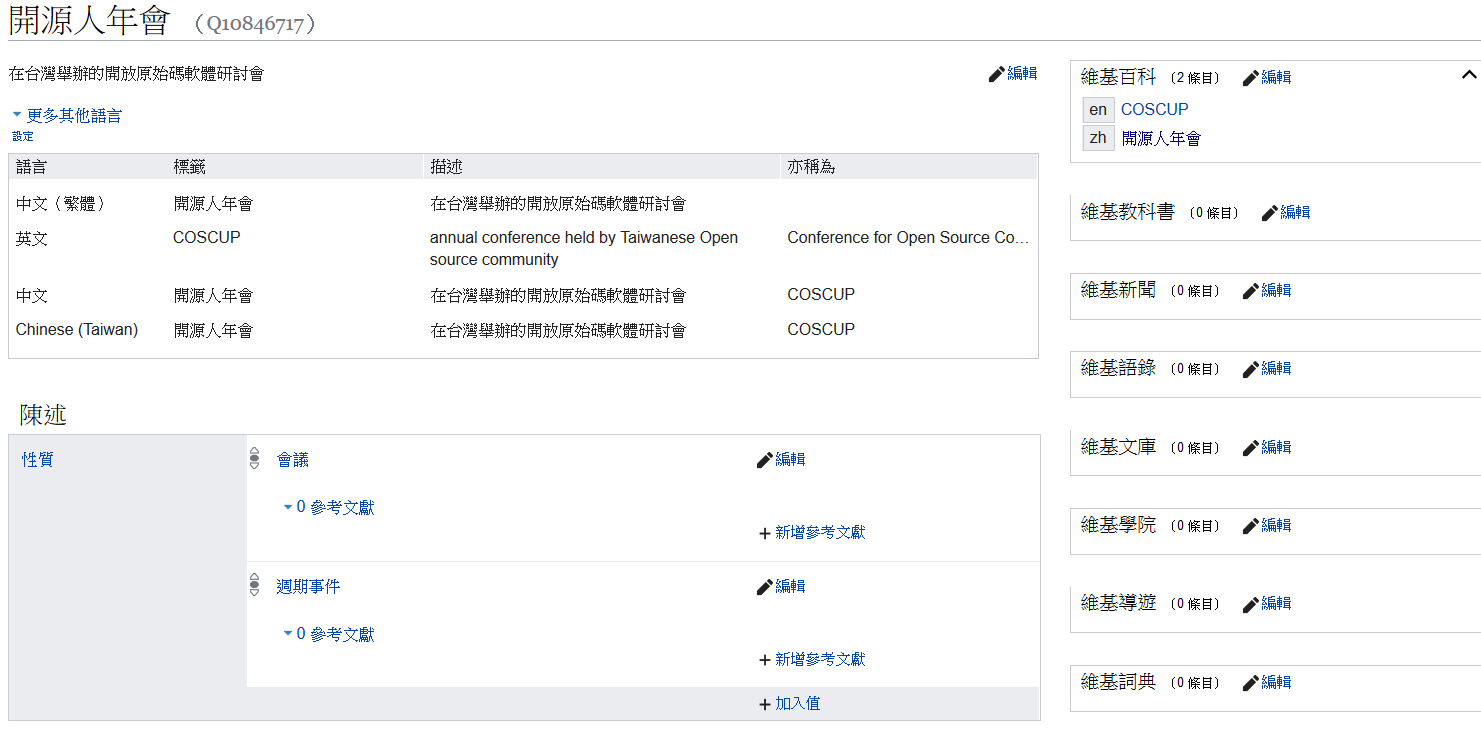This screenshot has width=1481, height=742.
Task: Click the pencil icon in the 維基文庫 section
Action: (1250, 448)
